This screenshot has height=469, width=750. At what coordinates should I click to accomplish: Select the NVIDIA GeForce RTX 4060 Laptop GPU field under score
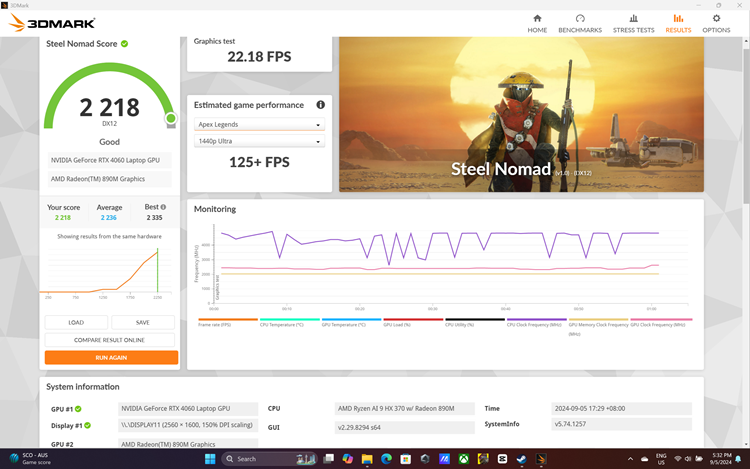pyautogui.click(x=110, y=160)
